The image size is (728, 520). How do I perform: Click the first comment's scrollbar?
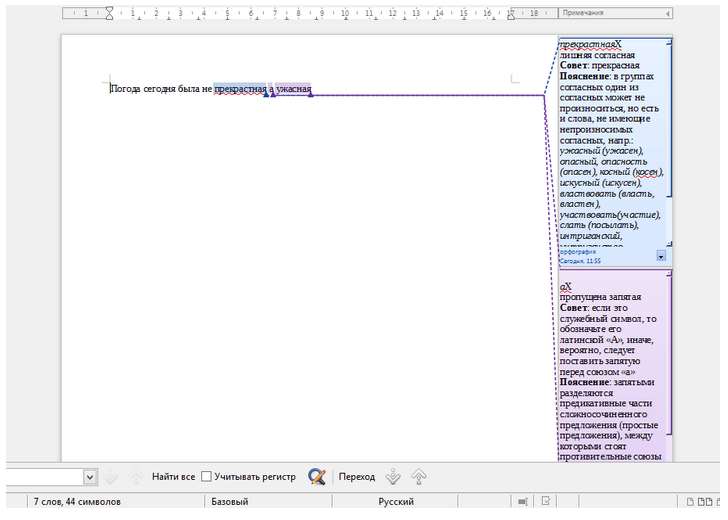point(670,140)
